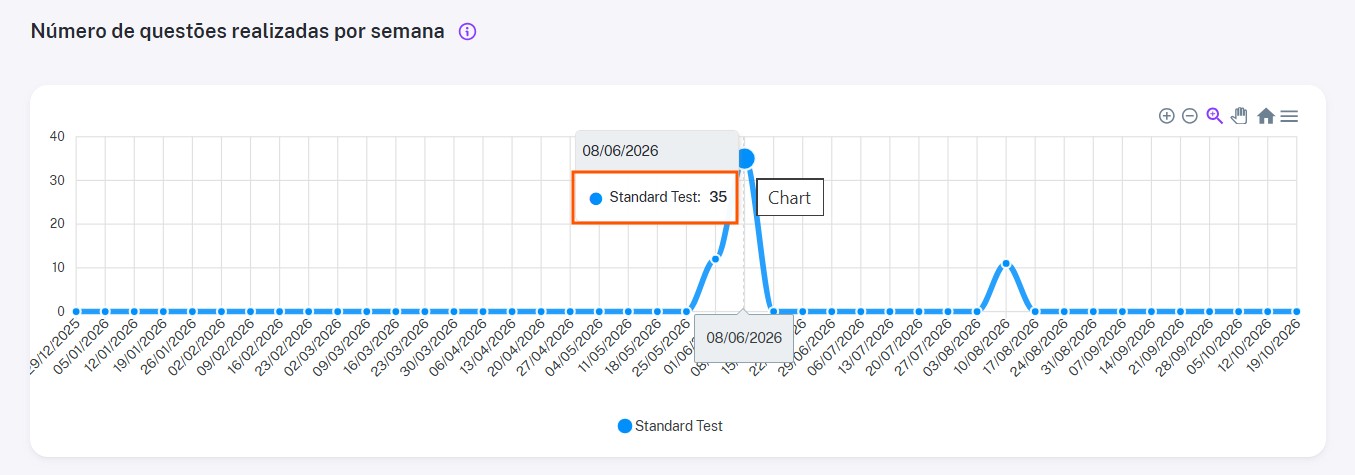Click the peak data point for 10/08/2026

[x=1006, y=264]
